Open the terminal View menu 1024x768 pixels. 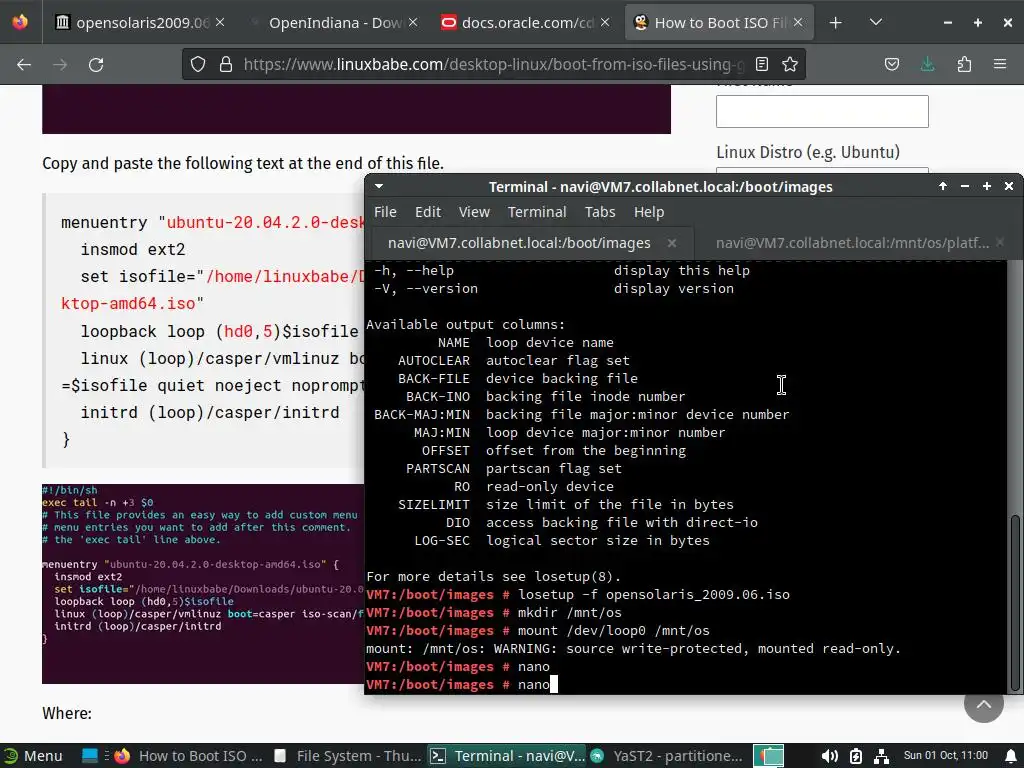[474, 212]
